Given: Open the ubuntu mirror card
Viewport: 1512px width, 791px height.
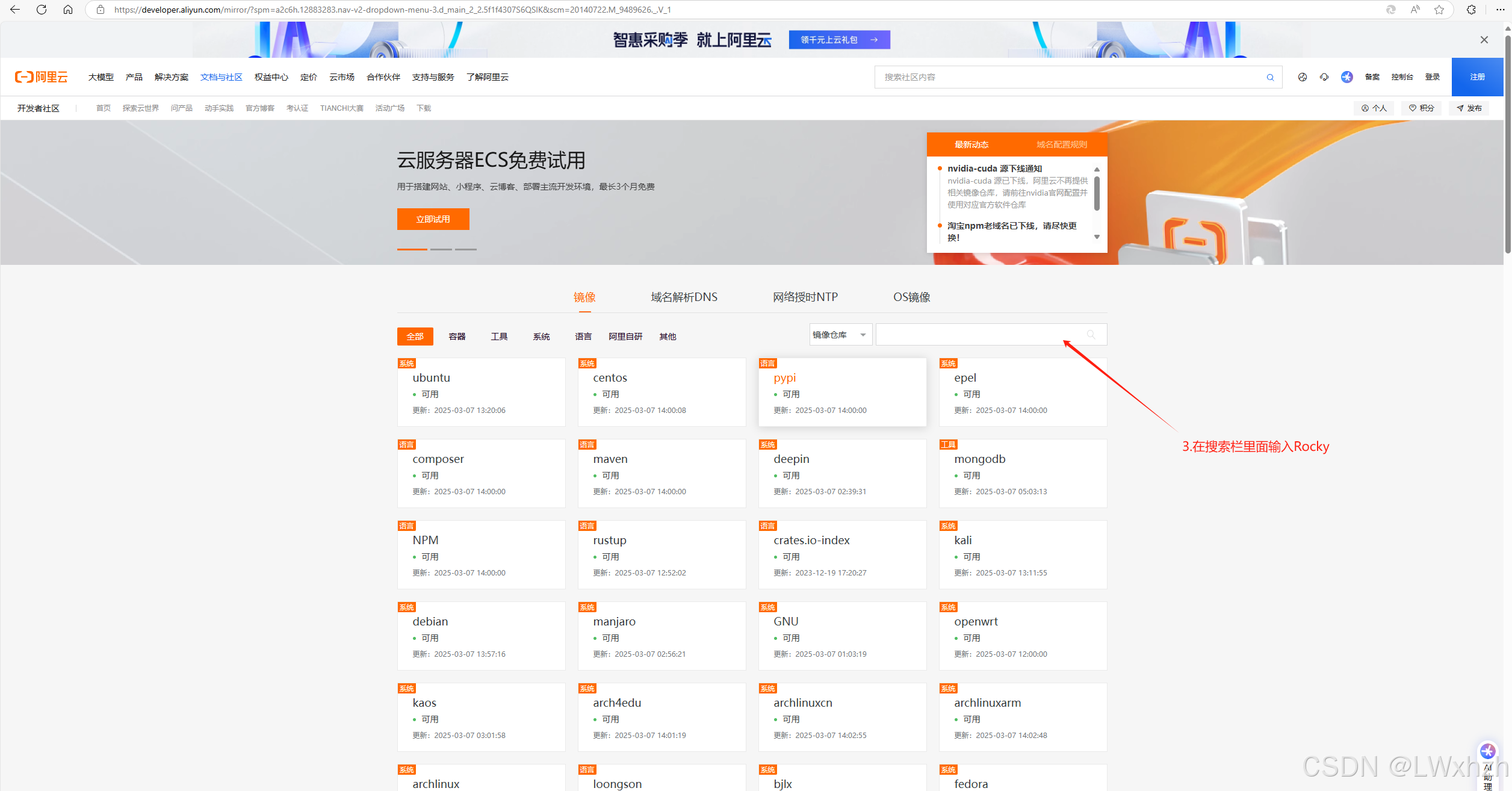Looking at the screenshot, I should (431, 378).
